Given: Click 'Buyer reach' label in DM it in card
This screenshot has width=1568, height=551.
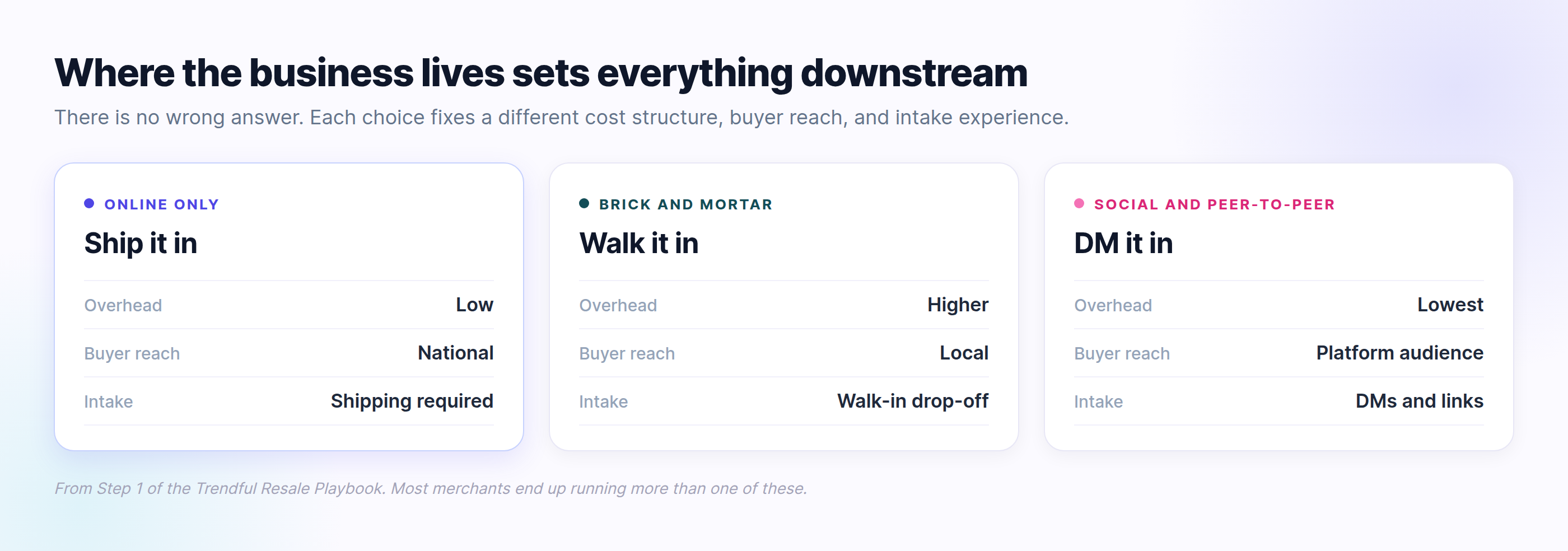Looking at the screenshot, I should pos(1122,353).
